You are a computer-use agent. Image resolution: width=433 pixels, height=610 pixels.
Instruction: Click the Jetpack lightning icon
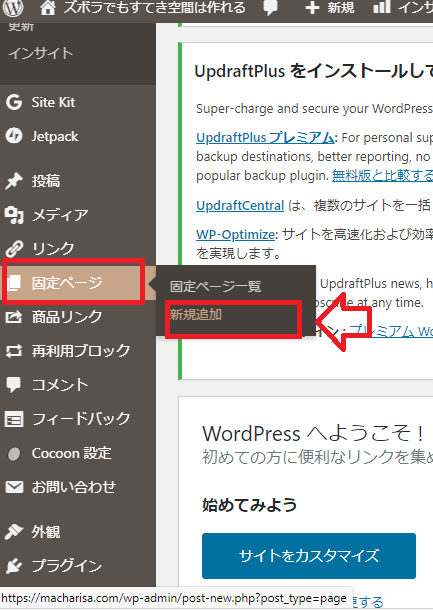click(x=14, y=136)
